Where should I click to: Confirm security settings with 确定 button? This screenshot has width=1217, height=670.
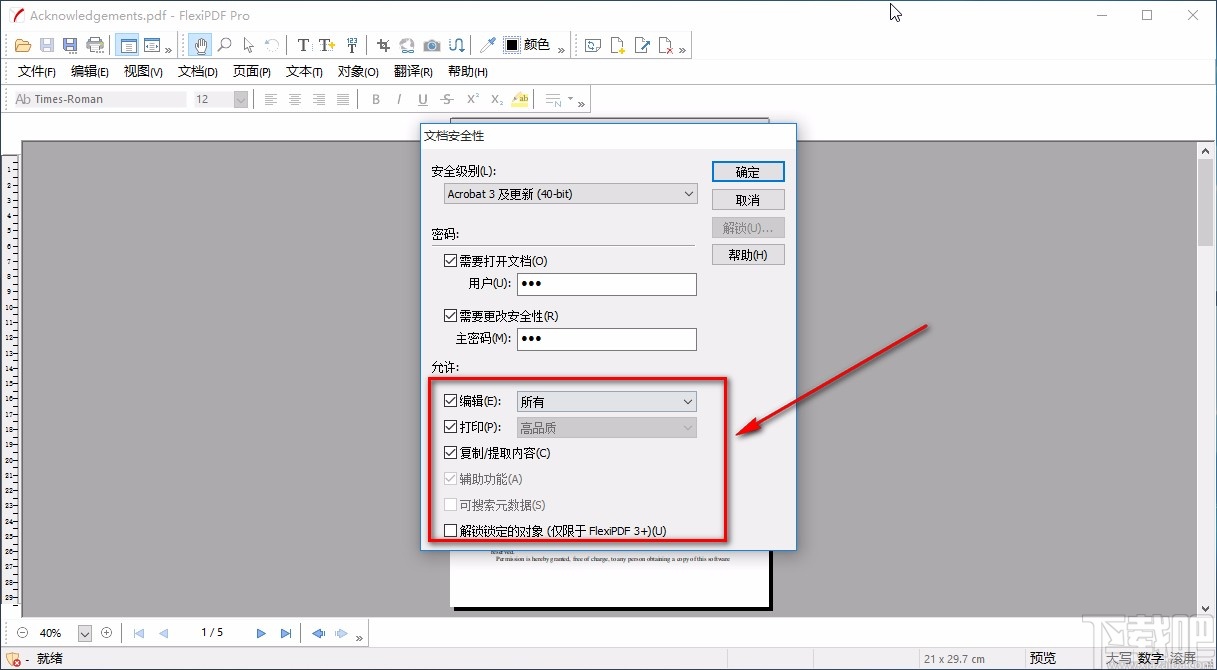pos(748,171)
